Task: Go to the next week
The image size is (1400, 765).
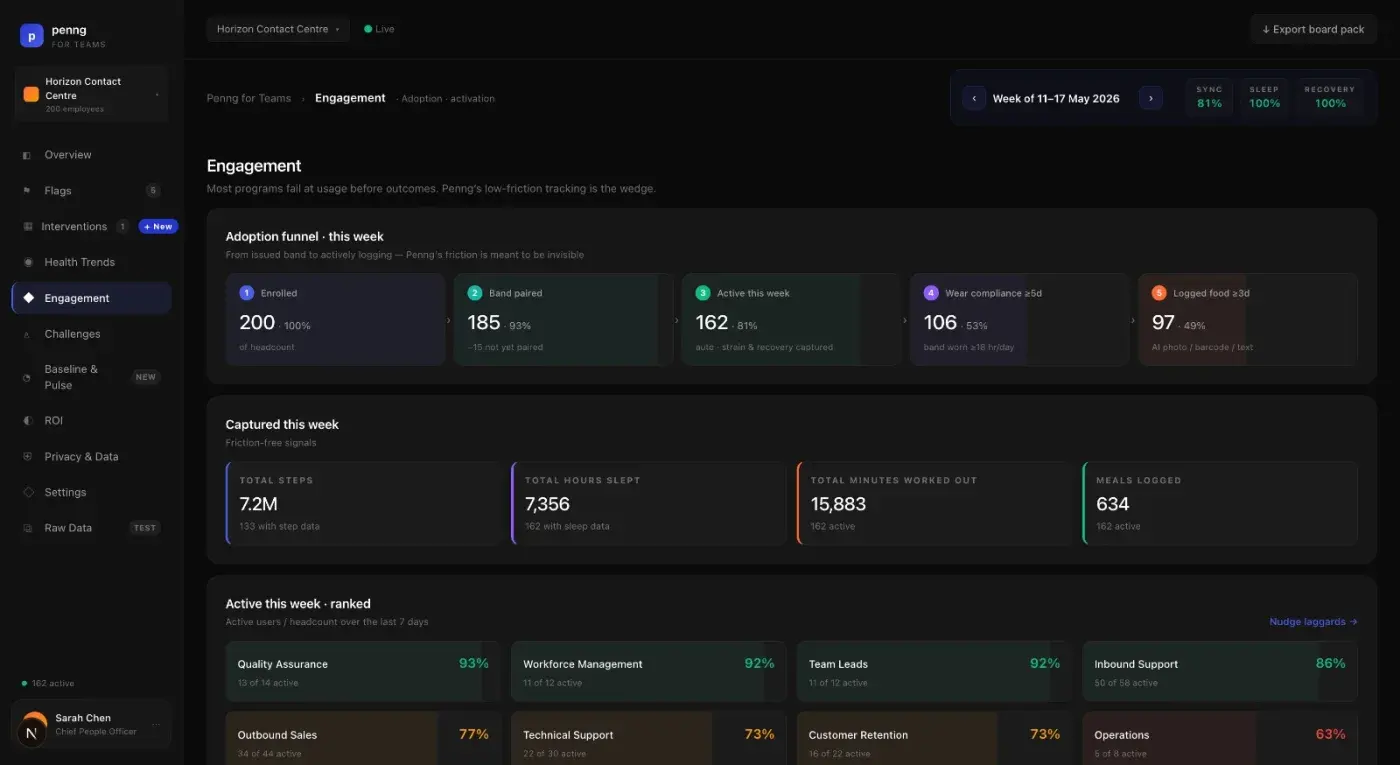Action: [1151, 98]
